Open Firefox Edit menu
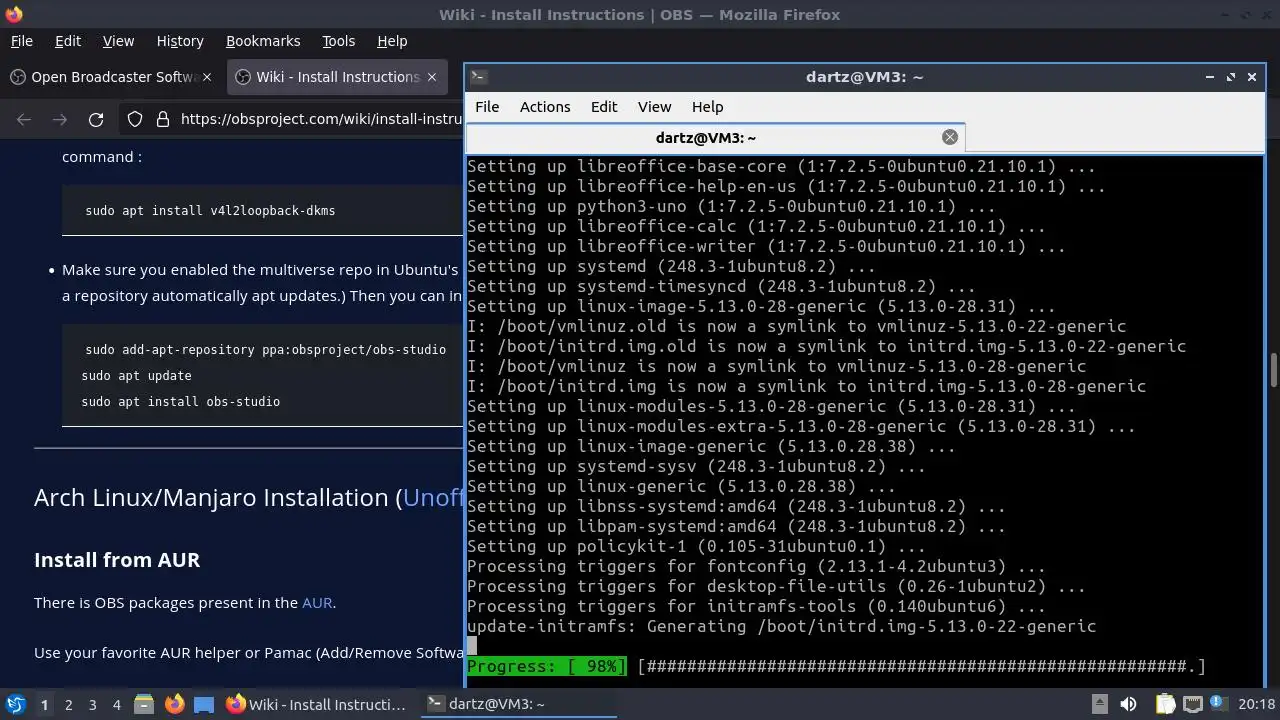 coord(68,41)
